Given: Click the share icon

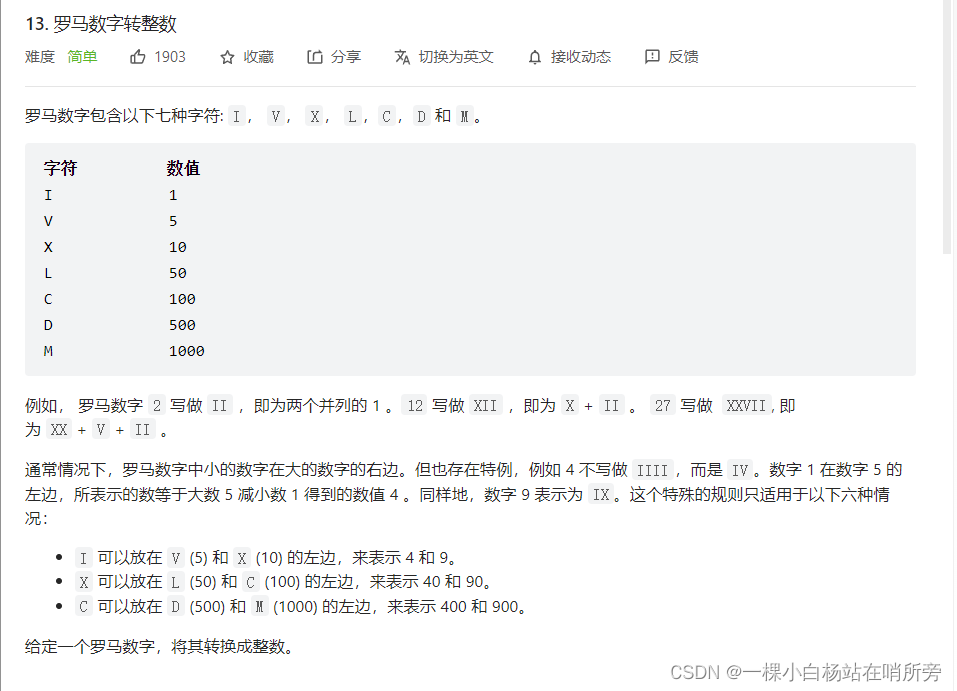Looking at the screenshot, I should tap(314, 57).
